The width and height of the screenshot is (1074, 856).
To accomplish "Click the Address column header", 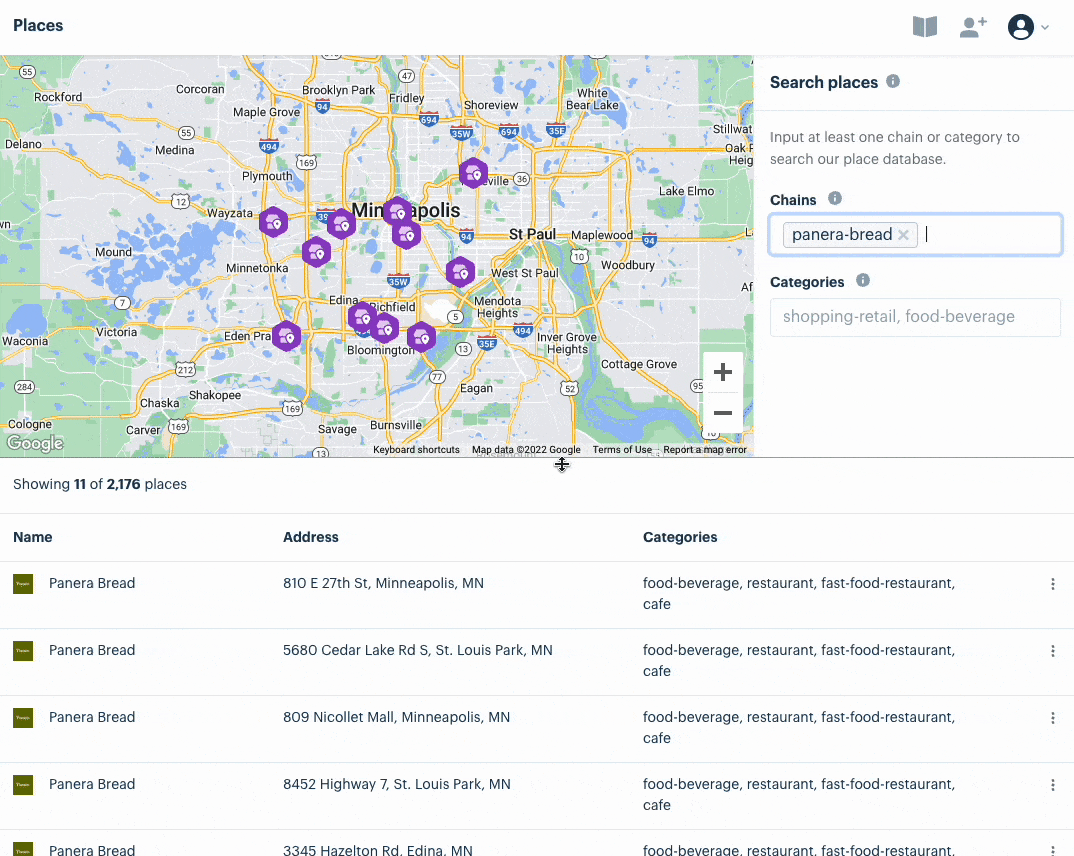I will point(311,538).
